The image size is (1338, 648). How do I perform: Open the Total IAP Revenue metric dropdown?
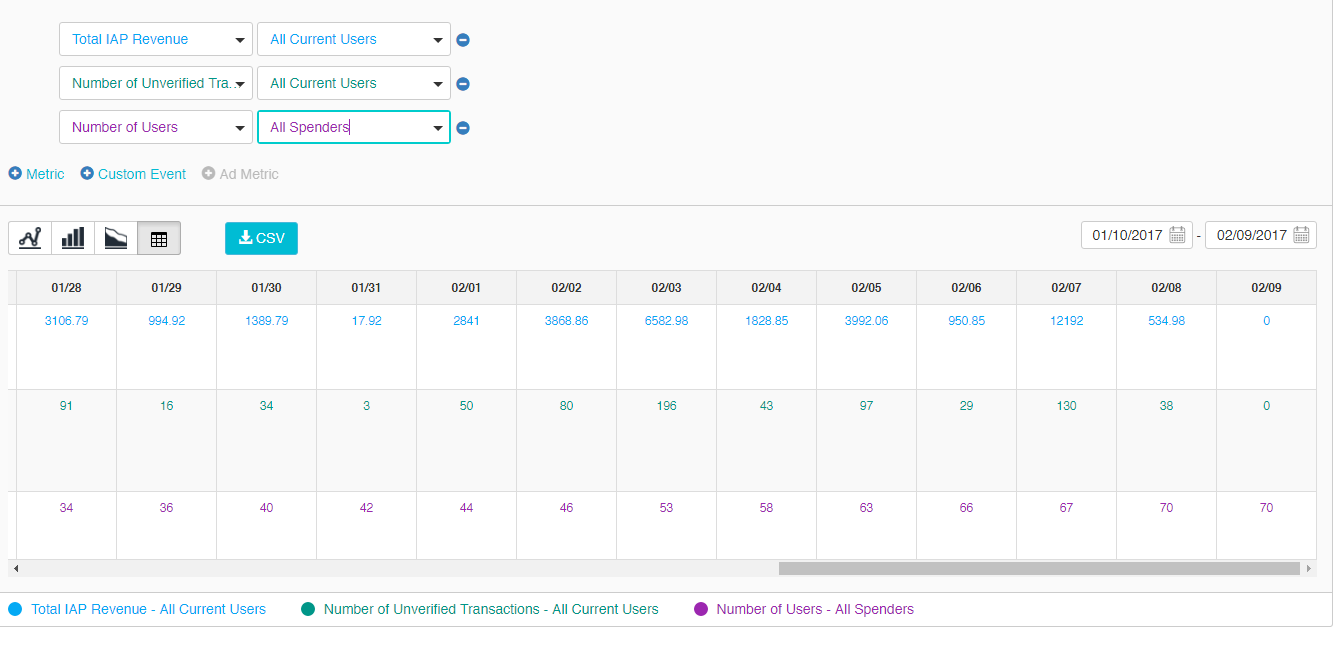coord(155,40)
